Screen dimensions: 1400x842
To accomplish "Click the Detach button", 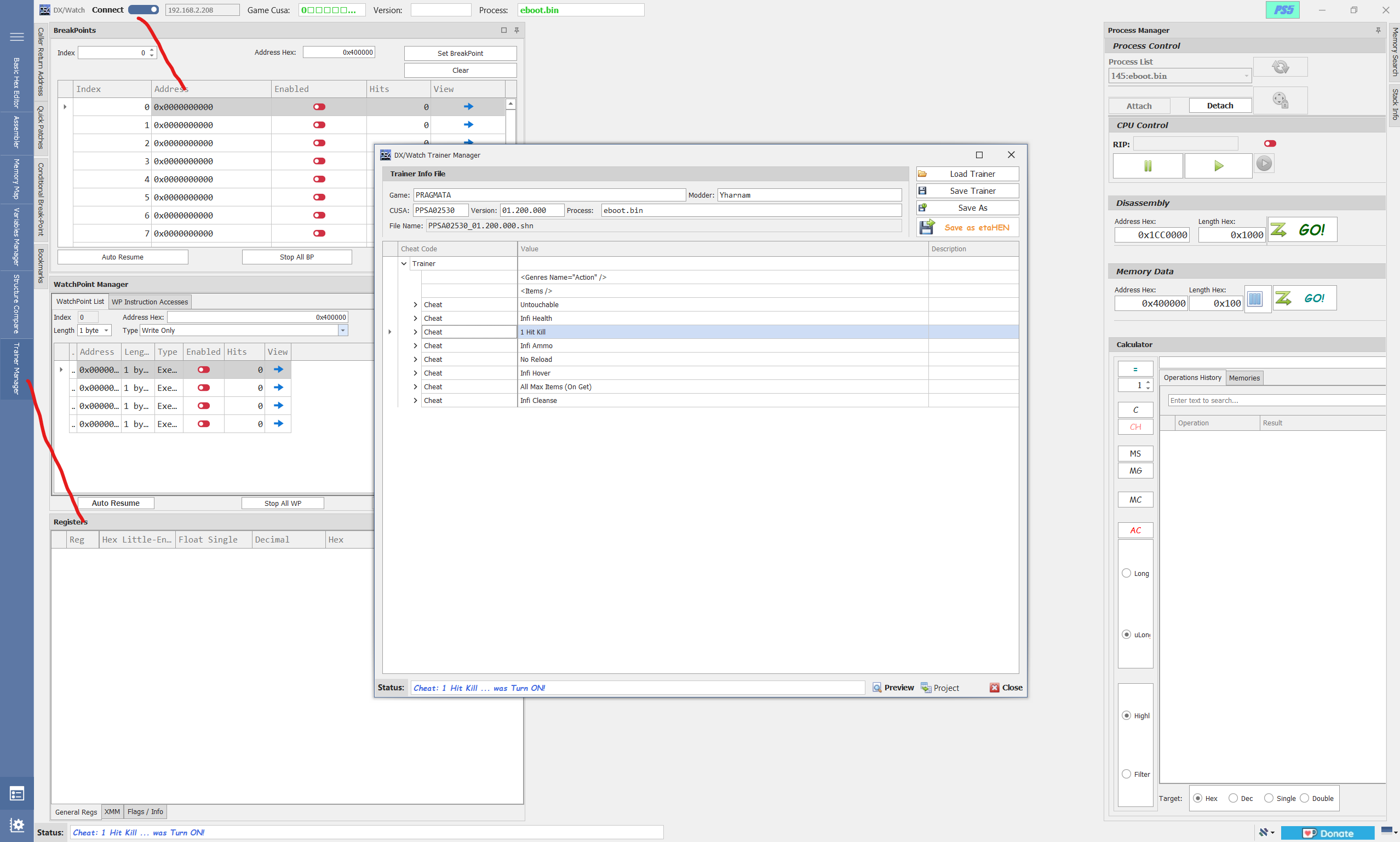I will click(1220, 106).
